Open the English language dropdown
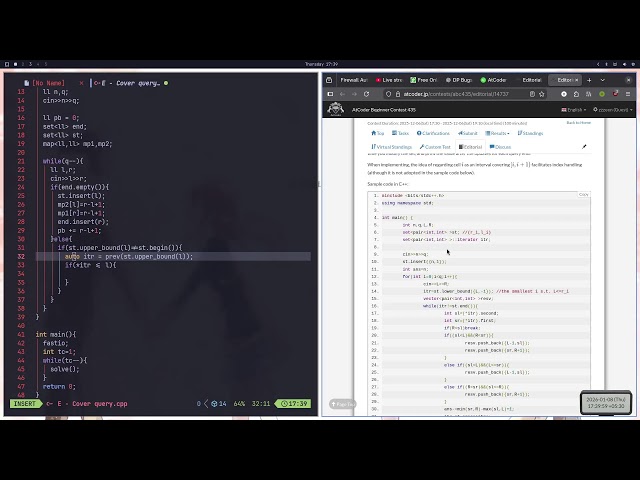 tap(573, 110)
